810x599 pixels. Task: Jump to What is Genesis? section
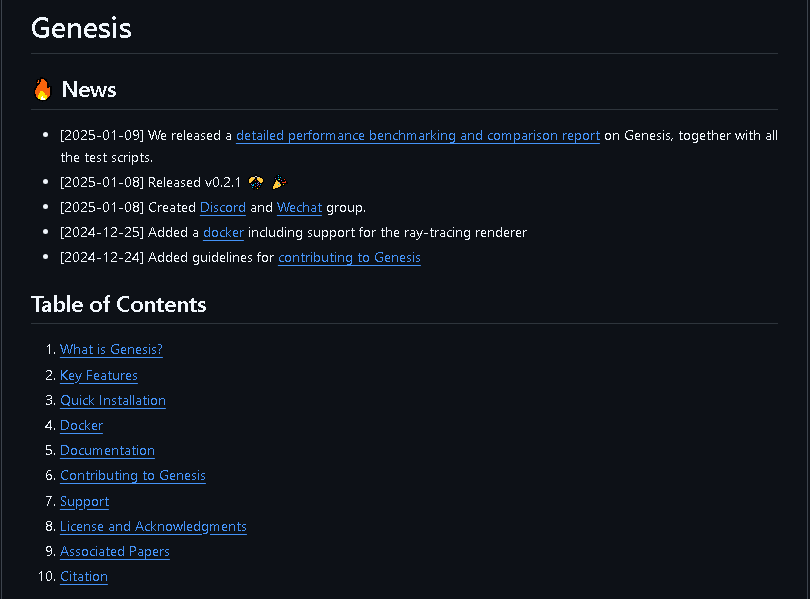111,350
